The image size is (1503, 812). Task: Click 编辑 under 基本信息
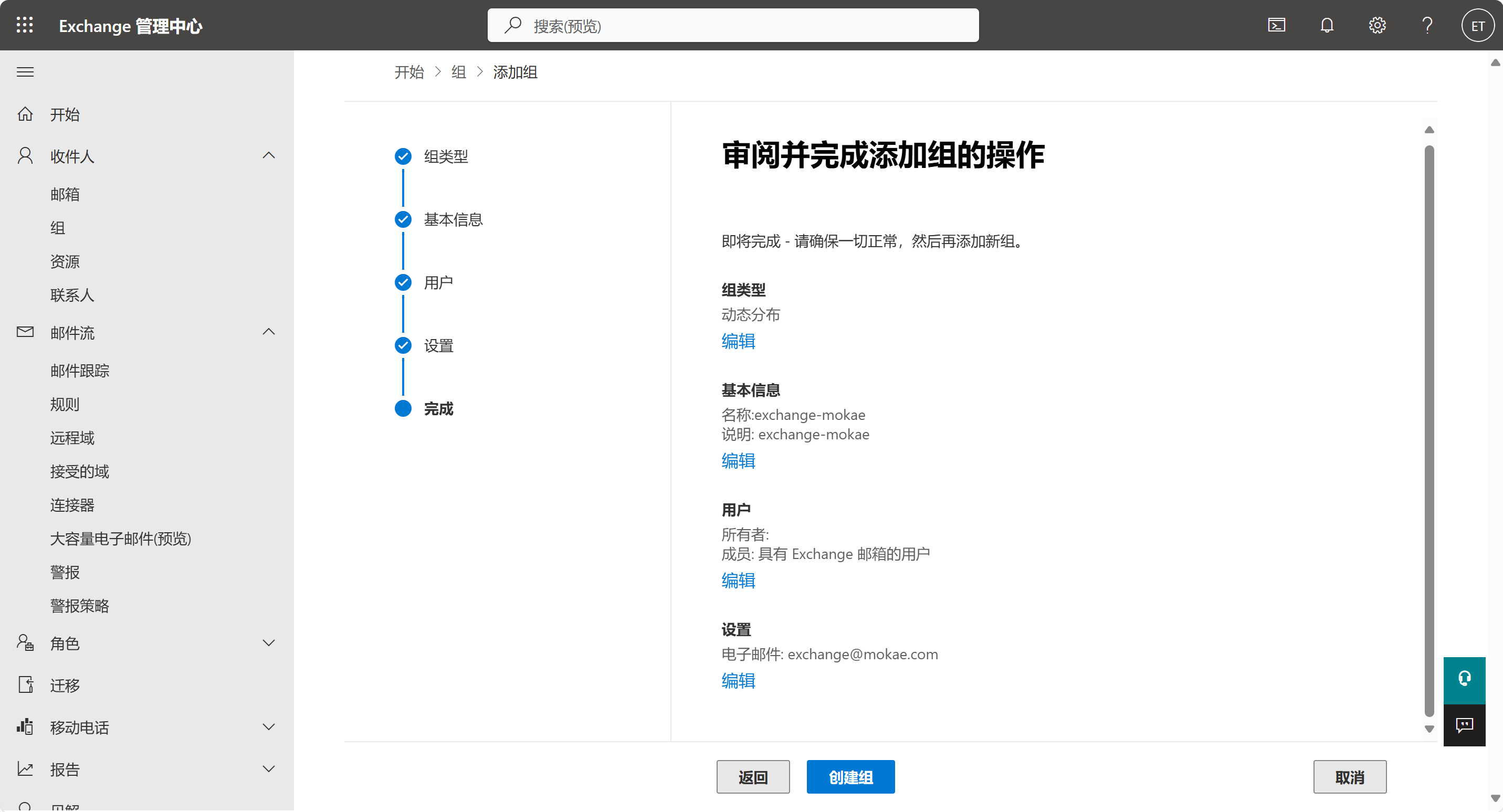click(738, 461)
